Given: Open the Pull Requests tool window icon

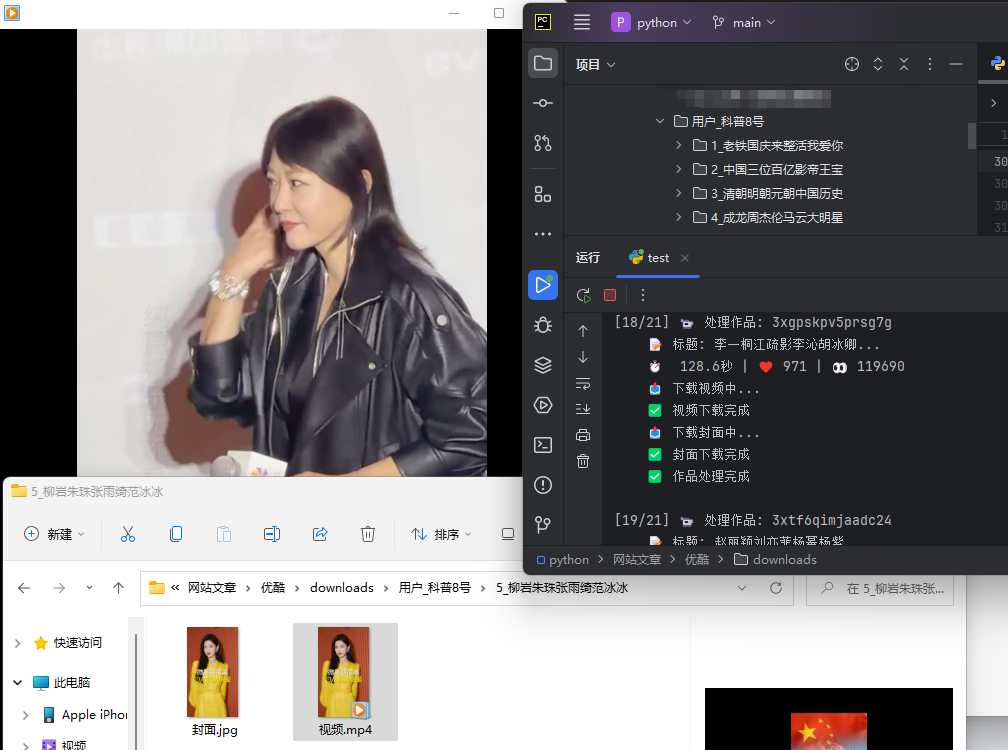Looking at the screenshot, I should (543, 143).
